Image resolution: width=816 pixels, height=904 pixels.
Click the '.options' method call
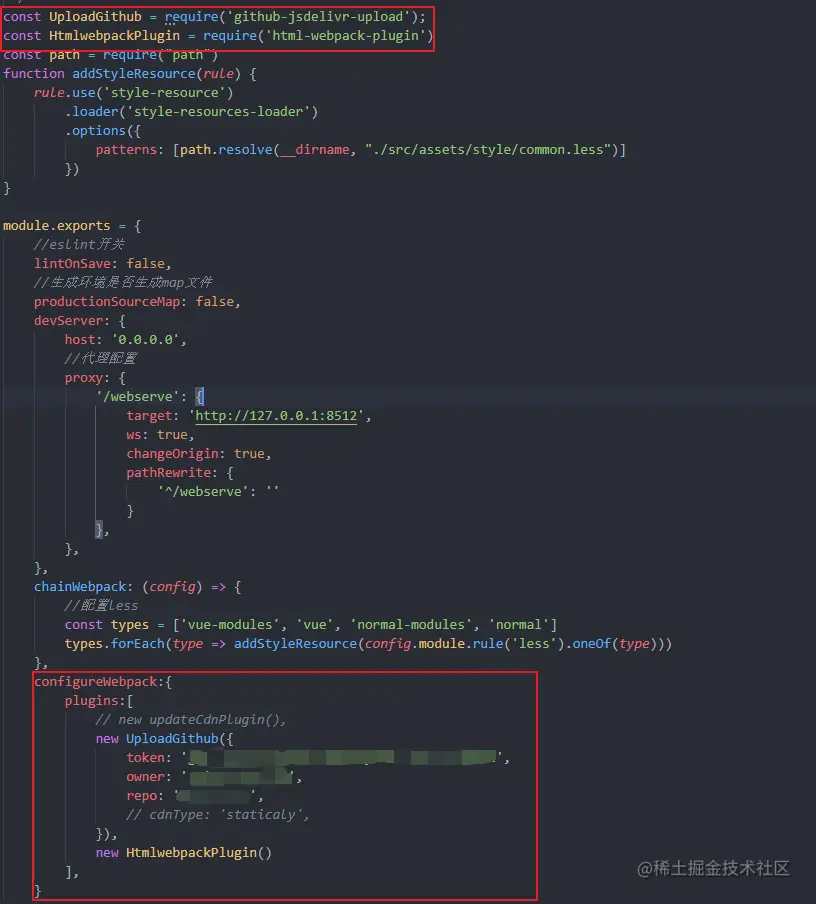[95, 131]
